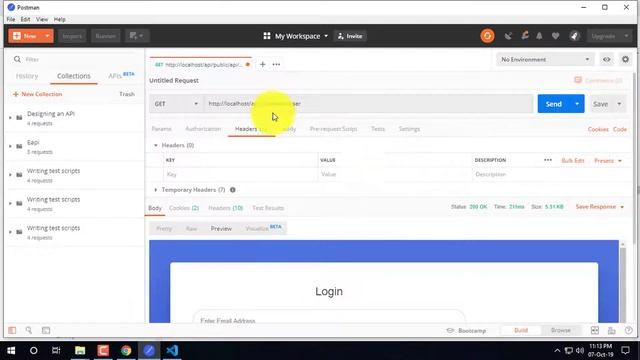The width and height of the screenshot is (640, 360).
Task: Switch response view to Pretty
Action: click(164, 229)
